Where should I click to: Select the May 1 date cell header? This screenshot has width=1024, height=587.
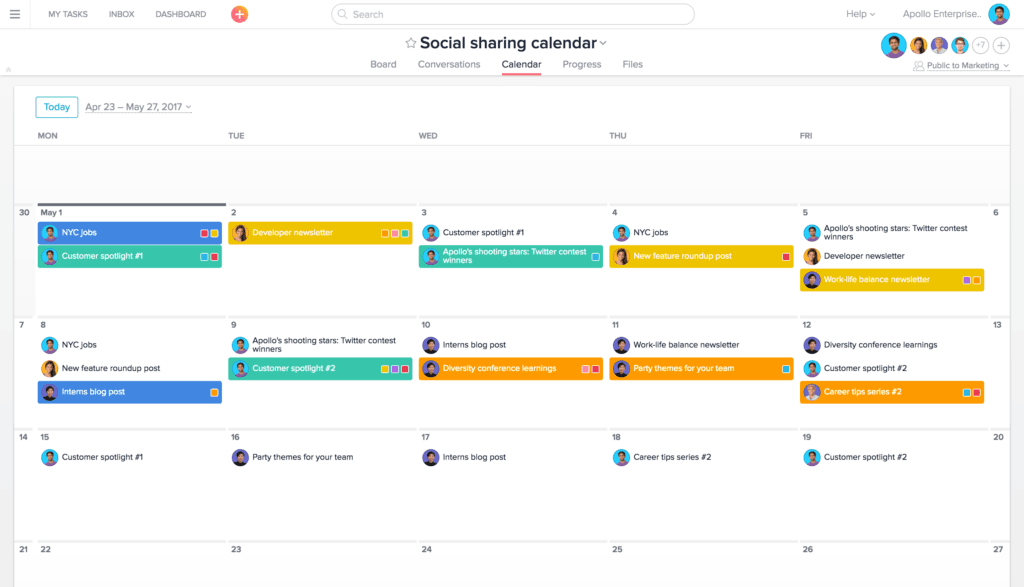tap(52, 213)
